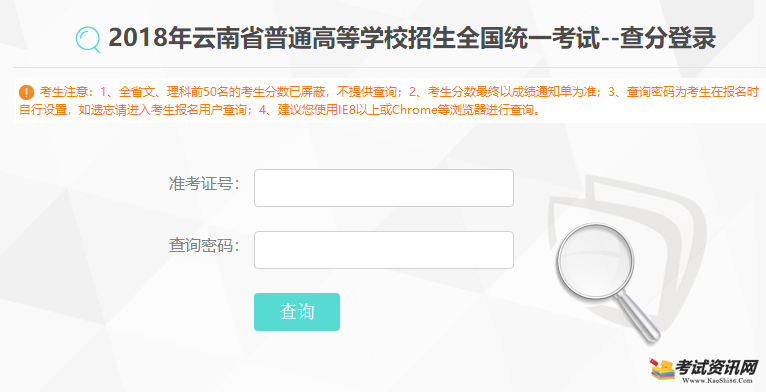Focus the 准考证号 input field

(x=383, y=188)
